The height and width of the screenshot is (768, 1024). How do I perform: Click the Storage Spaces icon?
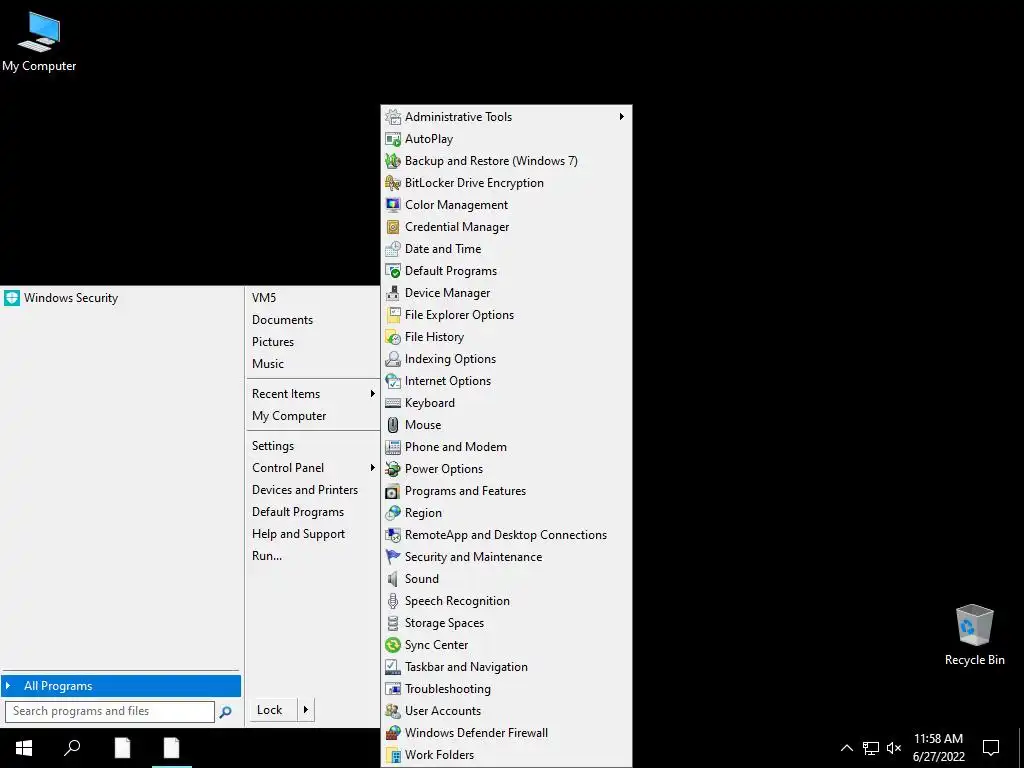pos(392,623)
